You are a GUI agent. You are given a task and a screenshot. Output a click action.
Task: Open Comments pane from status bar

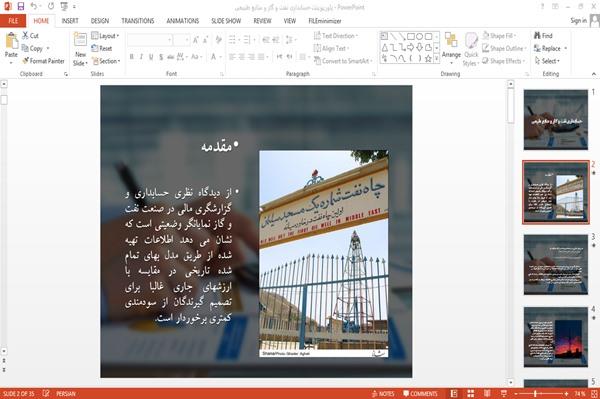click(x=420, y=394)
